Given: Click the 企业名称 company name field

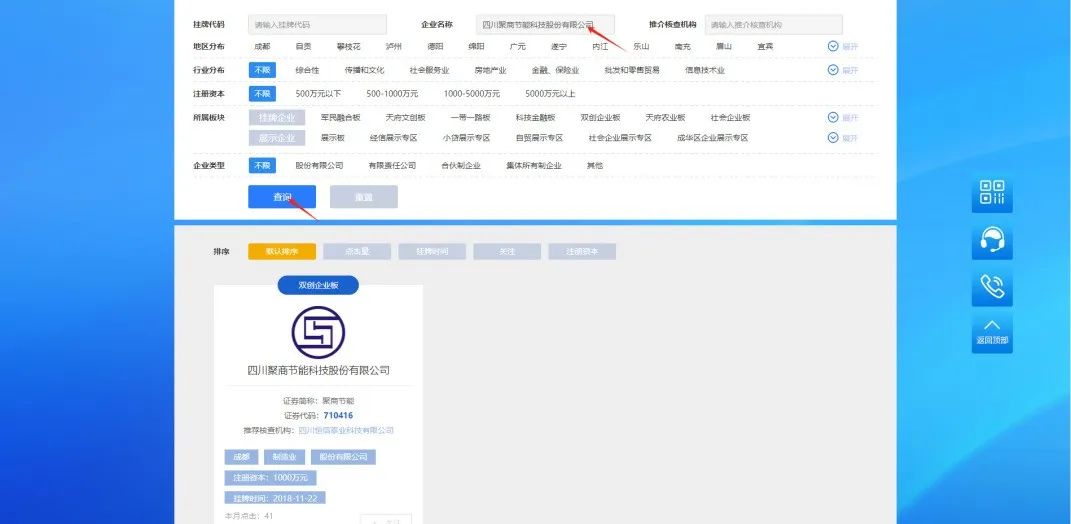Looking at the screenshot, I should point(545,25).
